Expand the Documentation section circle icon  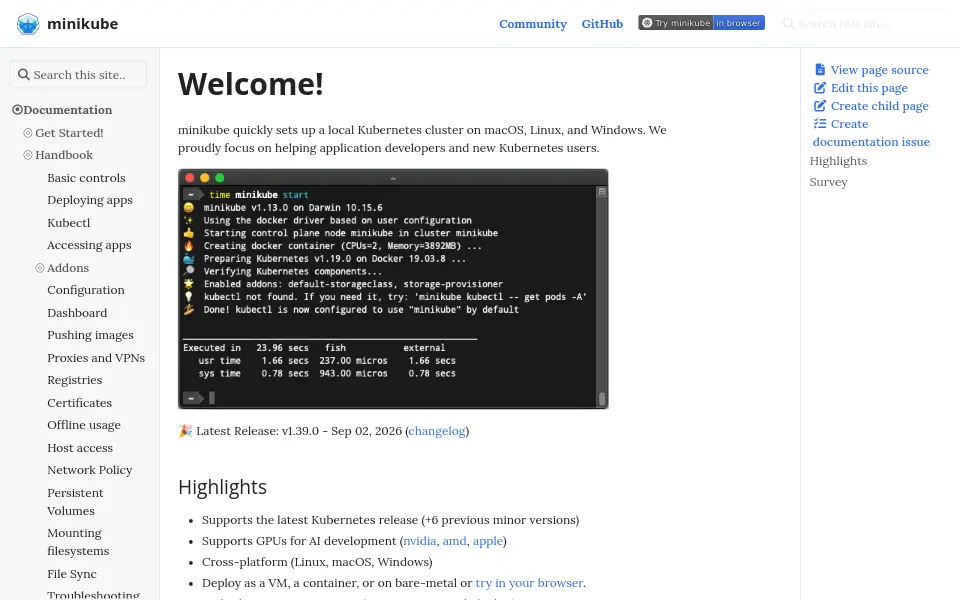[17, 110]
